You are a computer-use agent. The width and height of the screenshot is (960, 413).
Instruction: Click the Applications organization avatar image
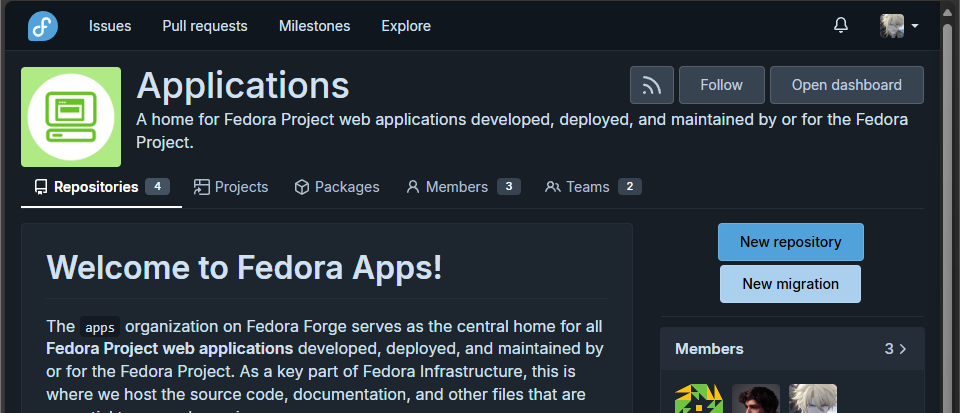click(x=71, y=117)
